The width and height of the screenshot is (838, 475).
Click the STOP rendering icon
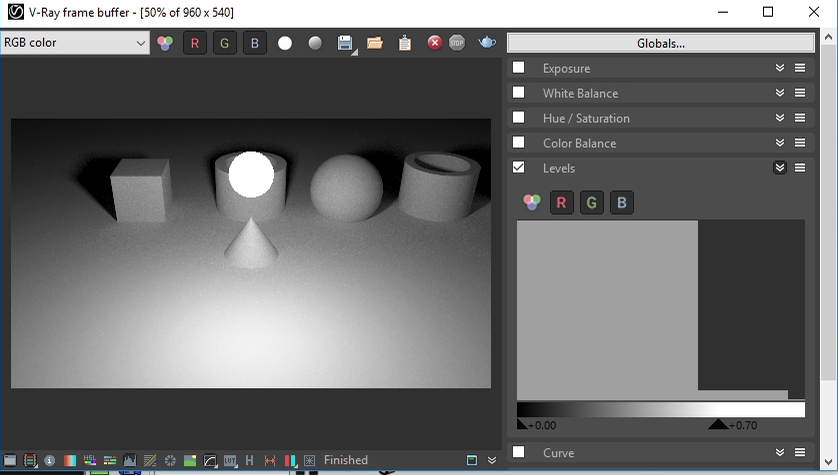(457, 43)
